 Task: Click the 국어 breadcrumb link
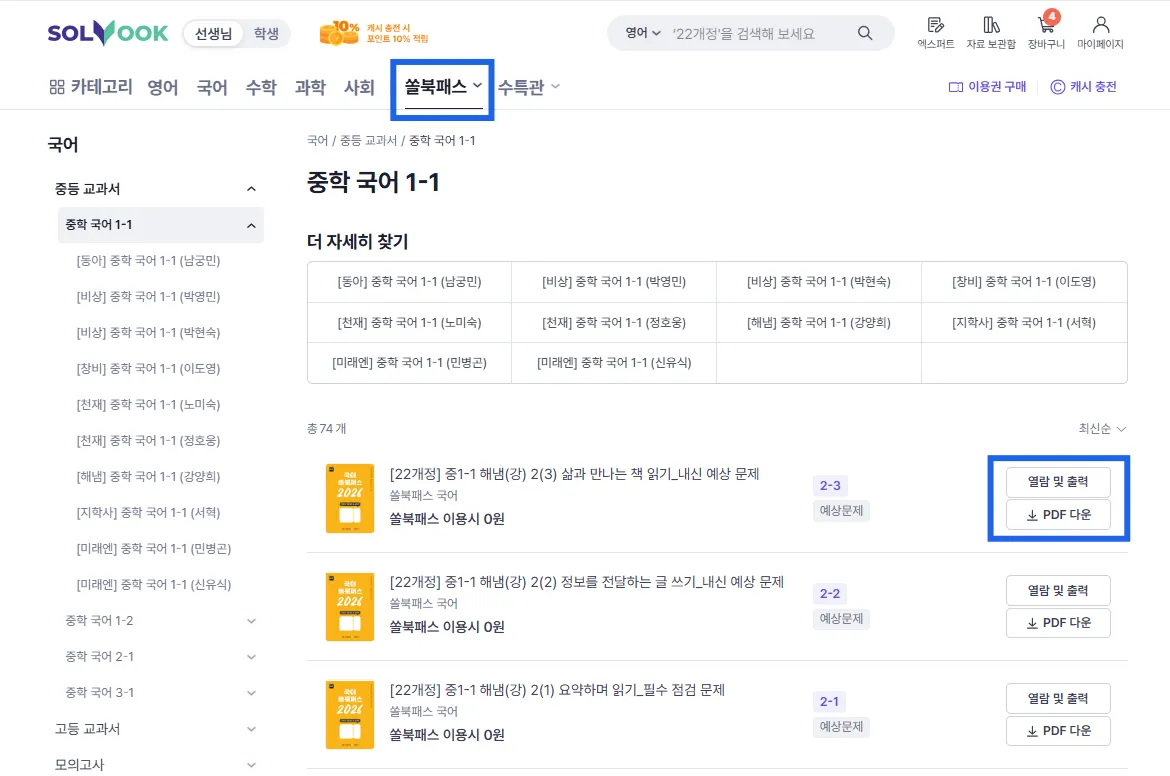(317, 140)
